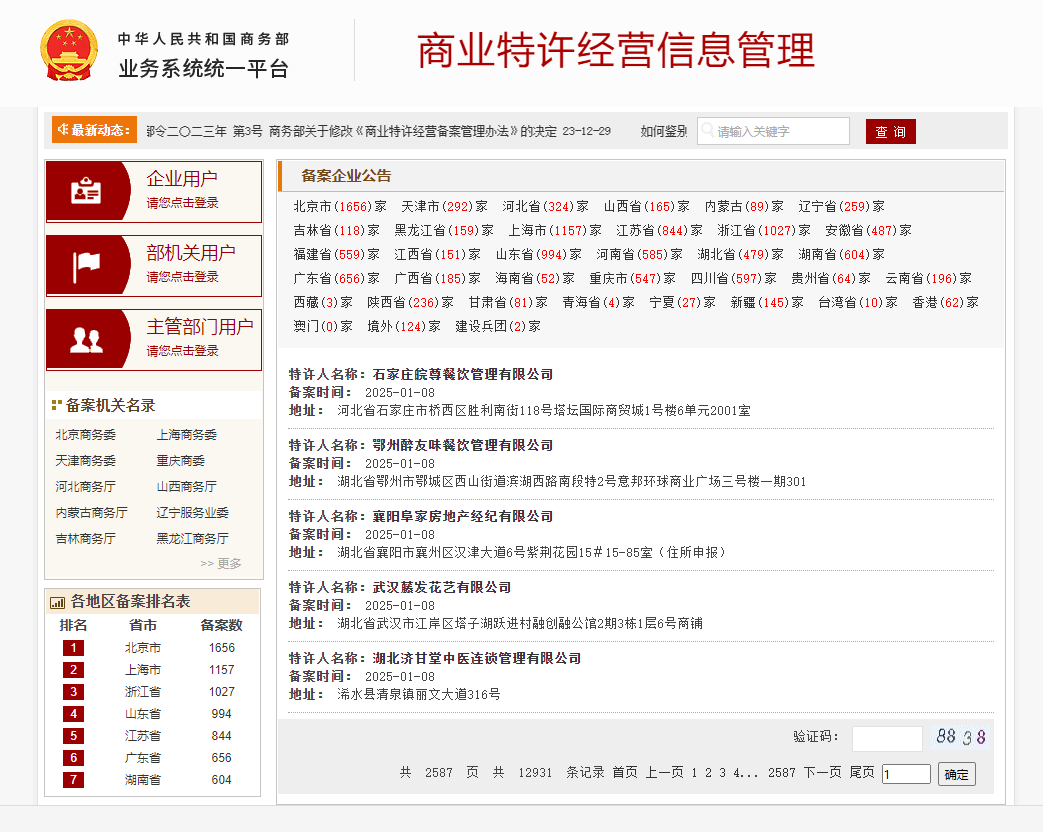Select 天津市(292)家 region link

coord(444,206)
